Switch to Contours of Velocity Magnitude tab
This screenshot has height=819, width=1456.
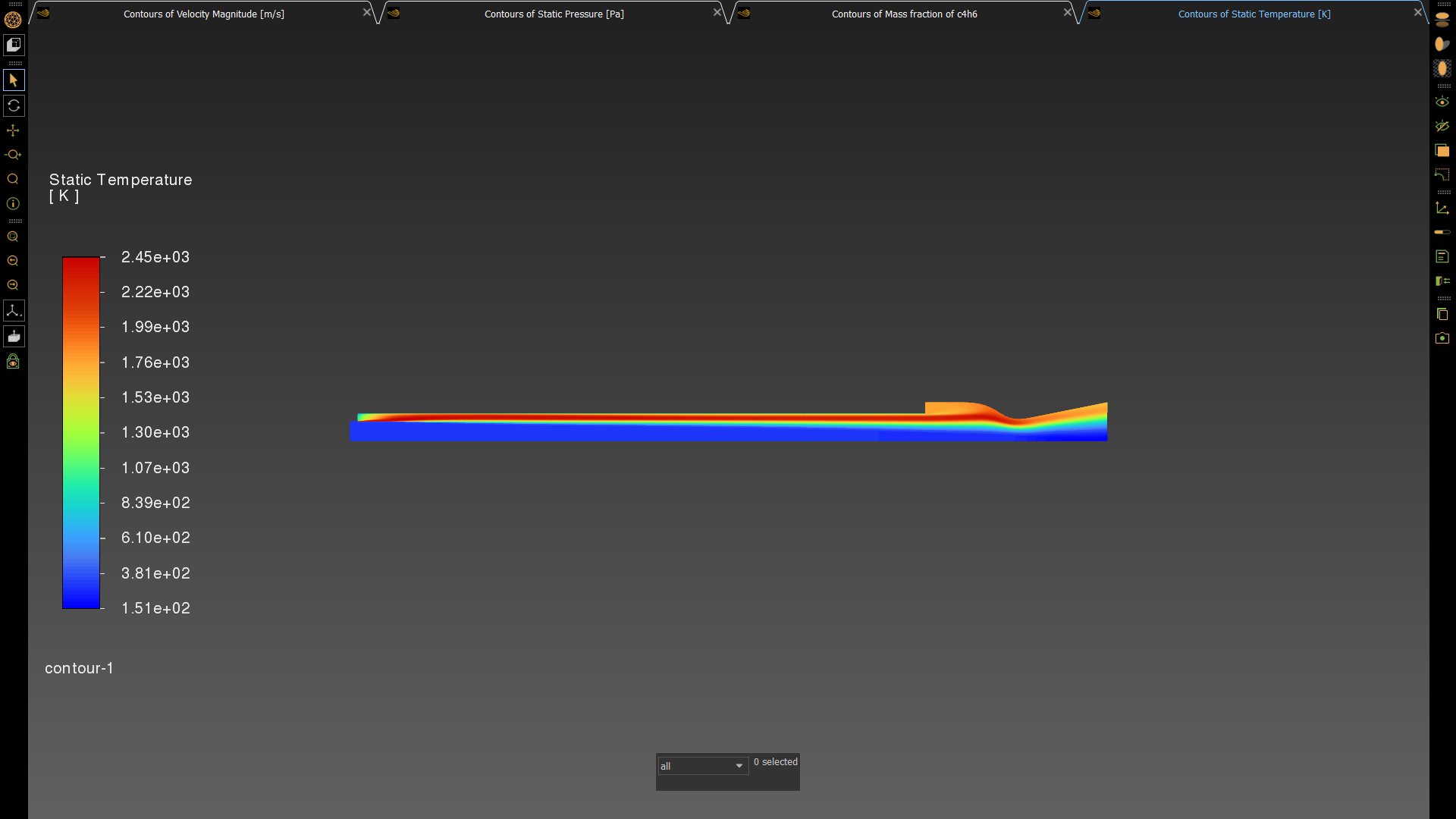click(x=203, y=14)
